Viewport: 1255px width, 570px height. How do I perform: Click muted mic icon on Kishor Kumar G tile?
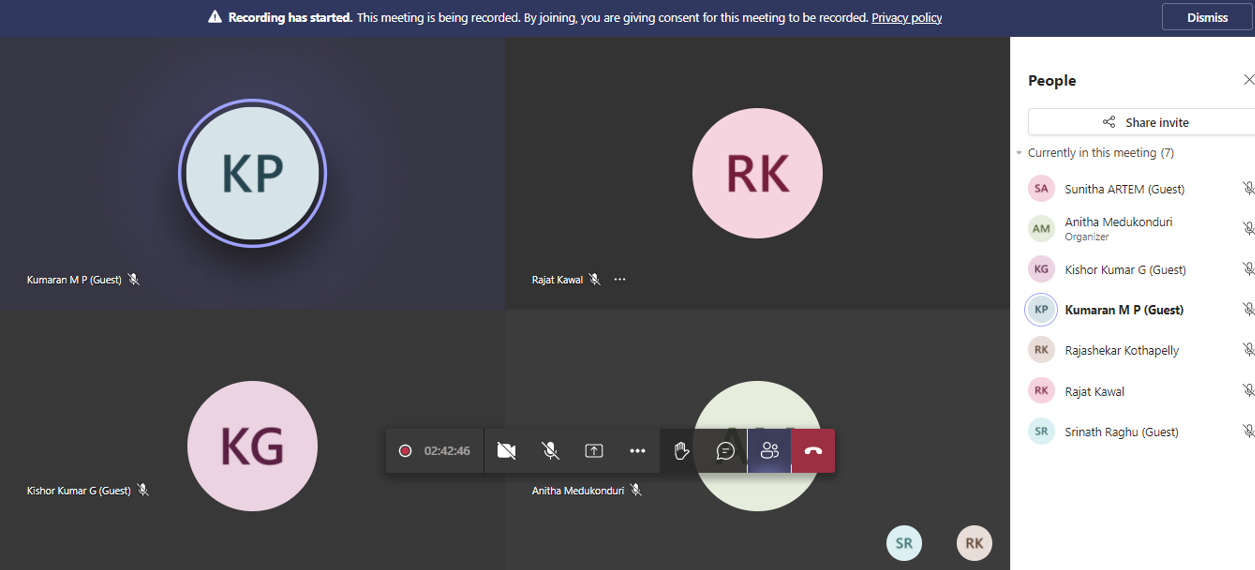point(143,490)
